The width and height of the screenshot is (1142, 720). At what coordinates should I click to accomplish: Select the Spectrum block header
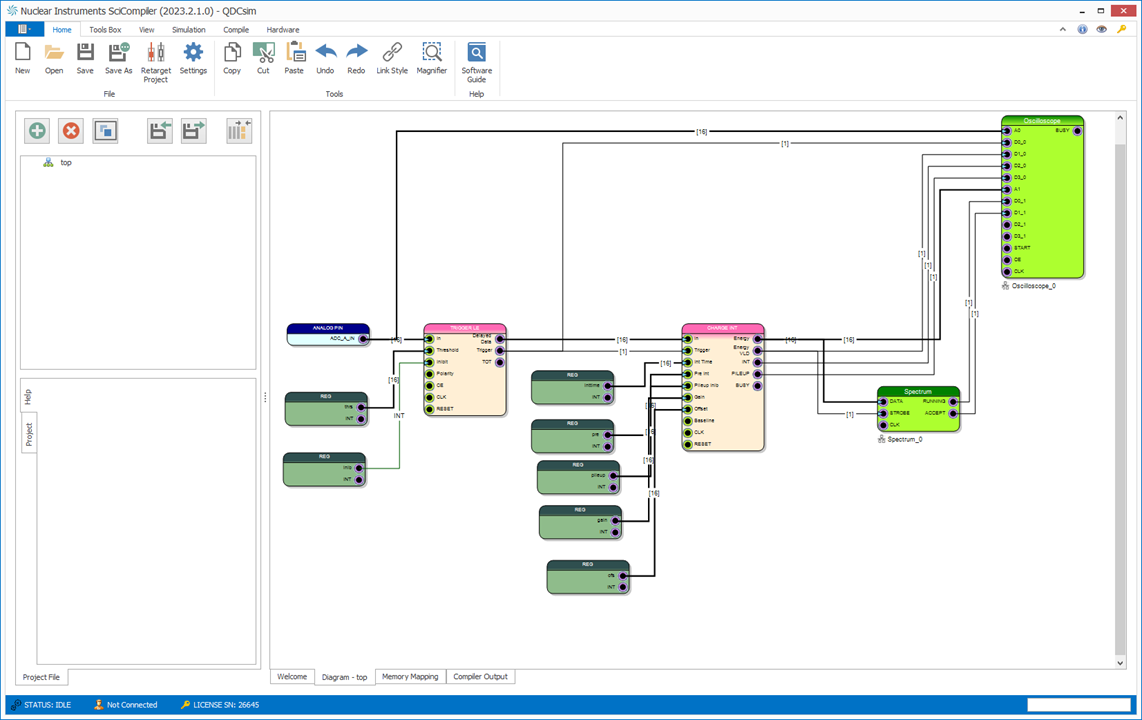point(918,391)
